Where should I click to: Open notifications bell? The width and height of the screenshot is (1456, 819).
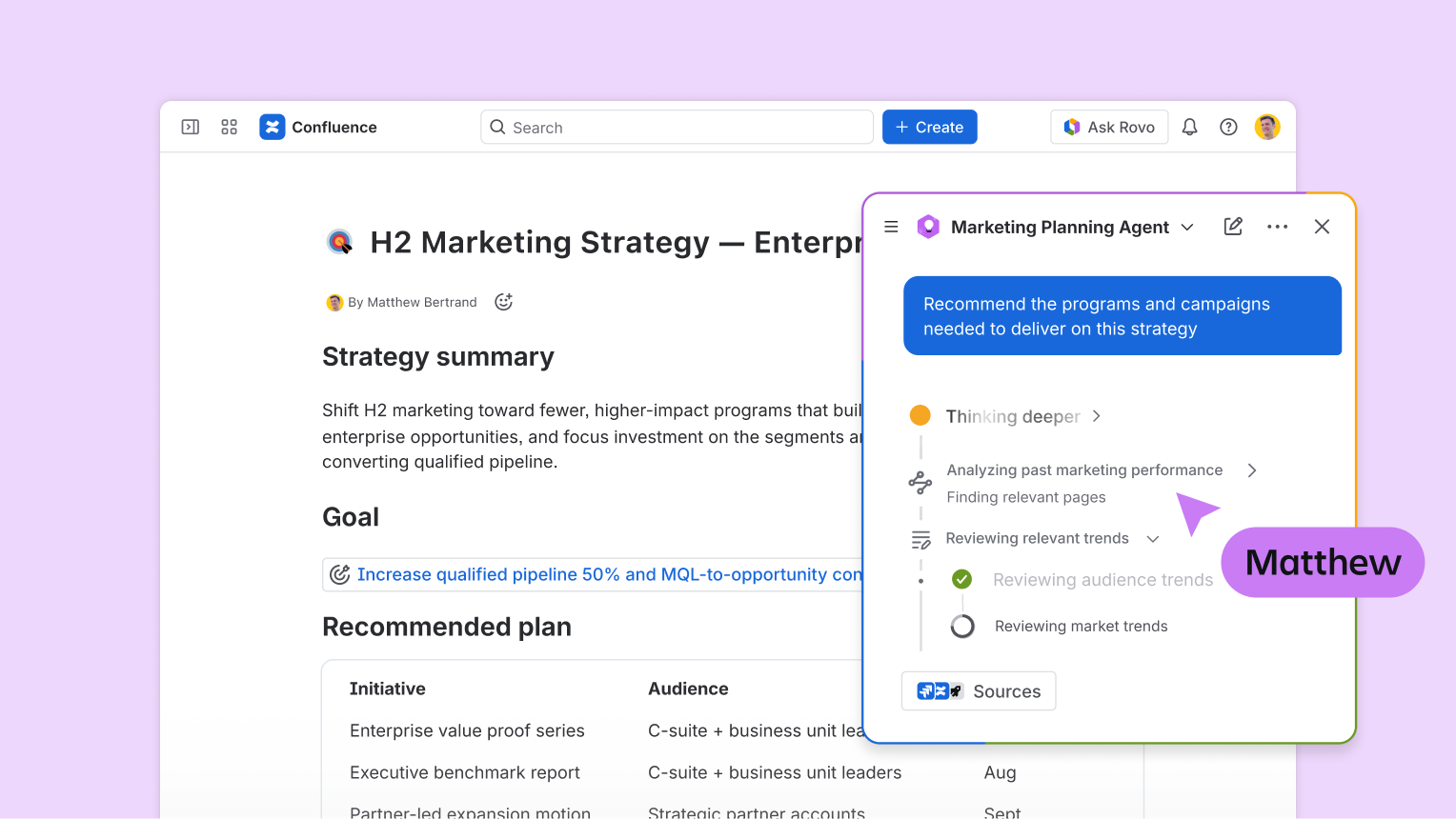point(1190,127)
